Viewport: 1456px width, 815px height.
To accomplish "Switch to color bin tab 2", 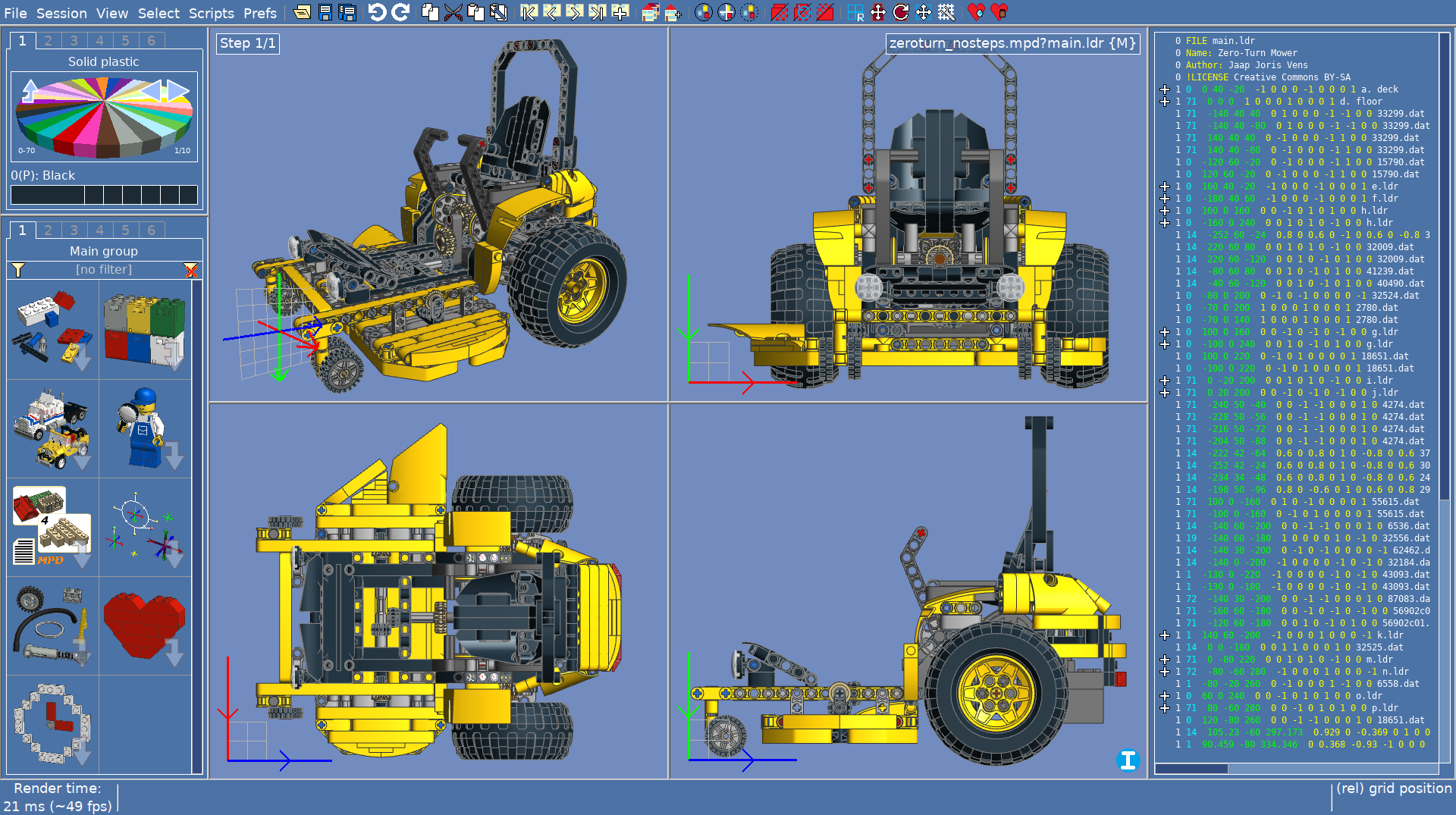I will 48,41.
